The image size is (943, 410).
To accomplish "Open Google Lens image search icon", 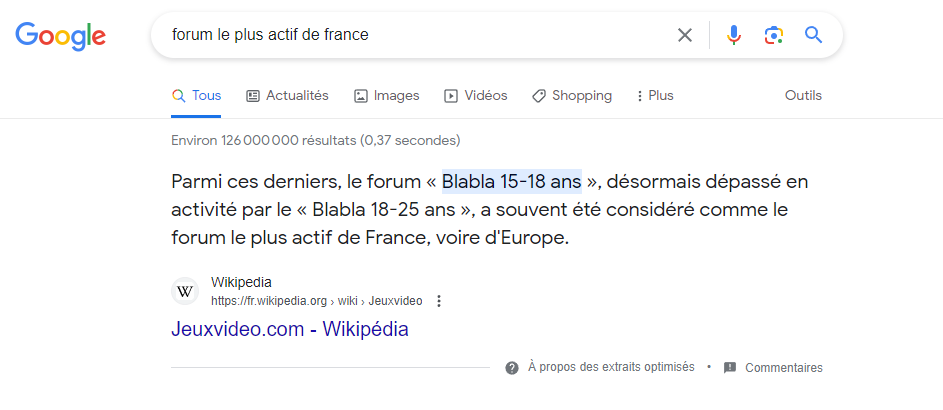I will click(x=773, y=35).
